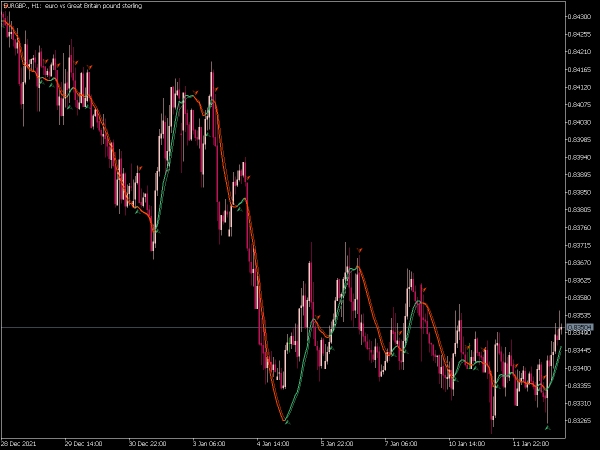Click the 0.83670 scale value
The height and width of the screenshot is (450, 600).
click(x=579, y=262)
